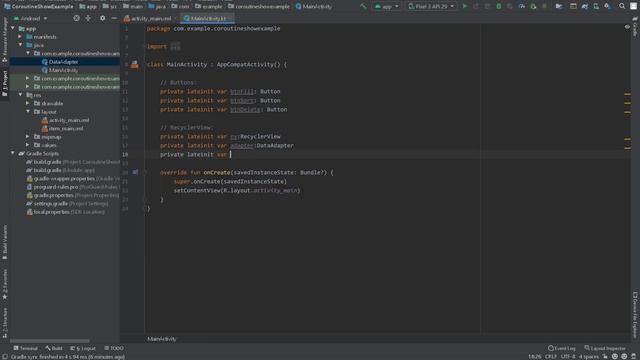The image size is (640, 360).
Task: Open the Build Variants side tab
Action: pyautogui.click(x=5, y=242)
